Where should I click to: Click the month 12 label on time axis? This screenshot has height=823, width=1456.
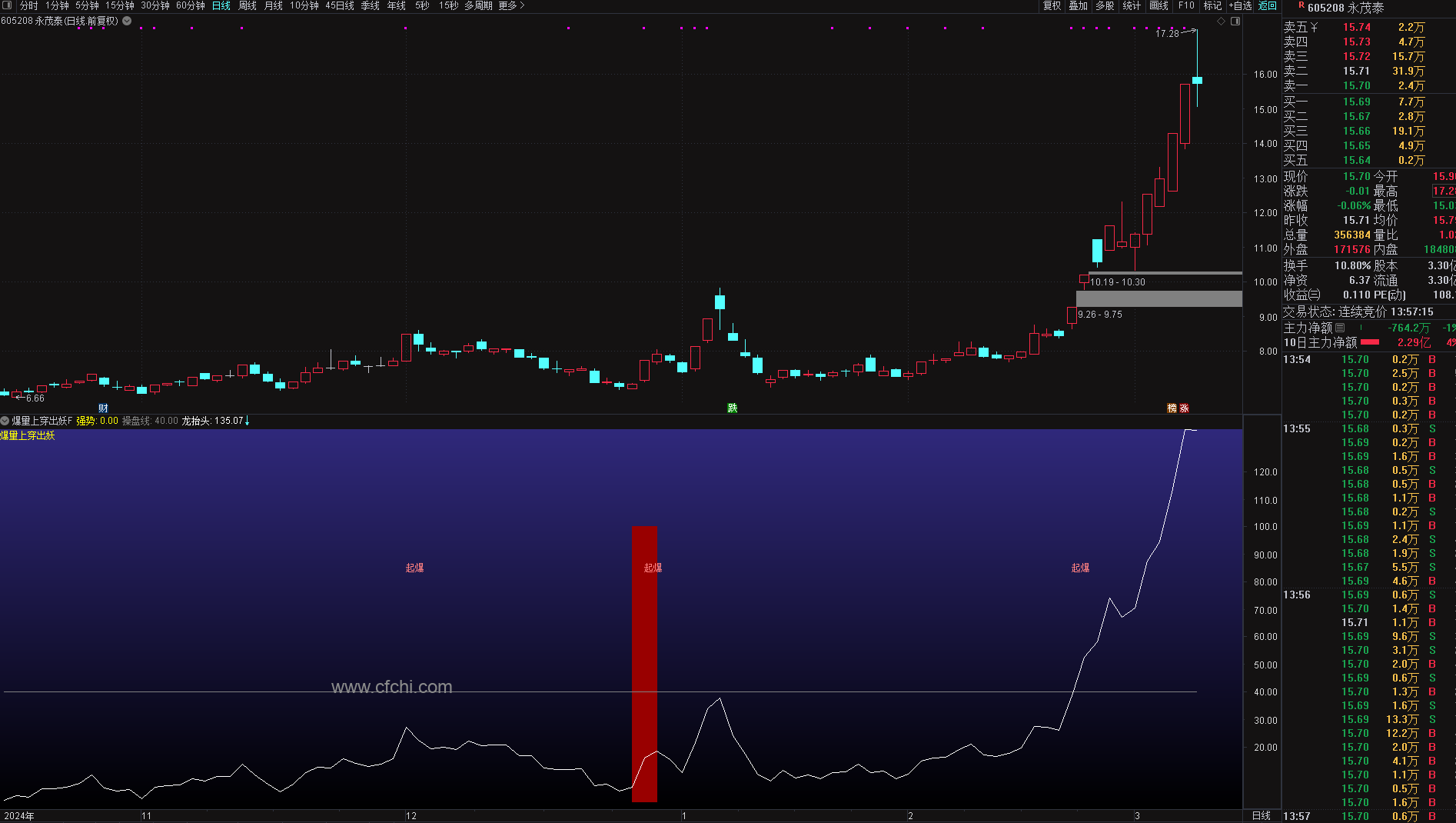411,816
